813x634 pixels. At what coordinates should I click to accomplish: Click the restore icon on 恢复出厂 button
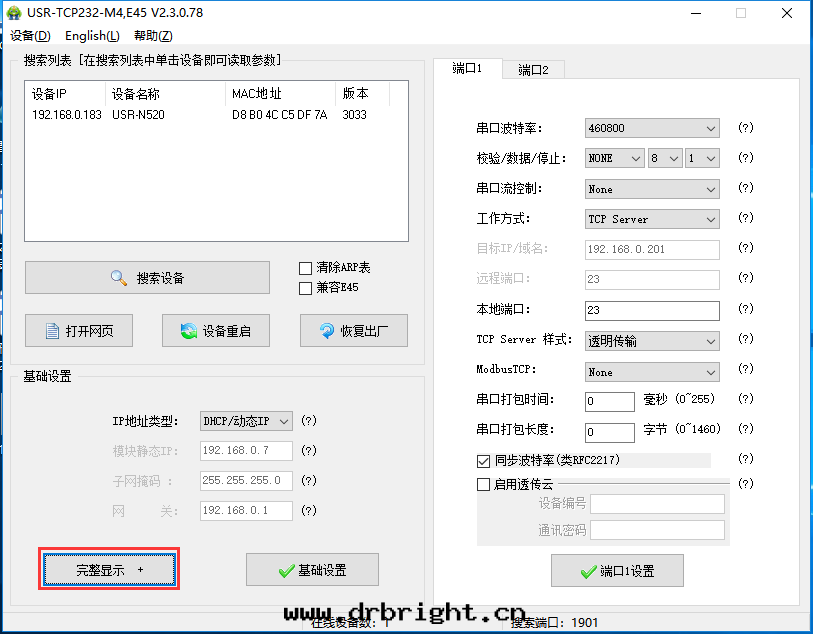coord(327,331)
